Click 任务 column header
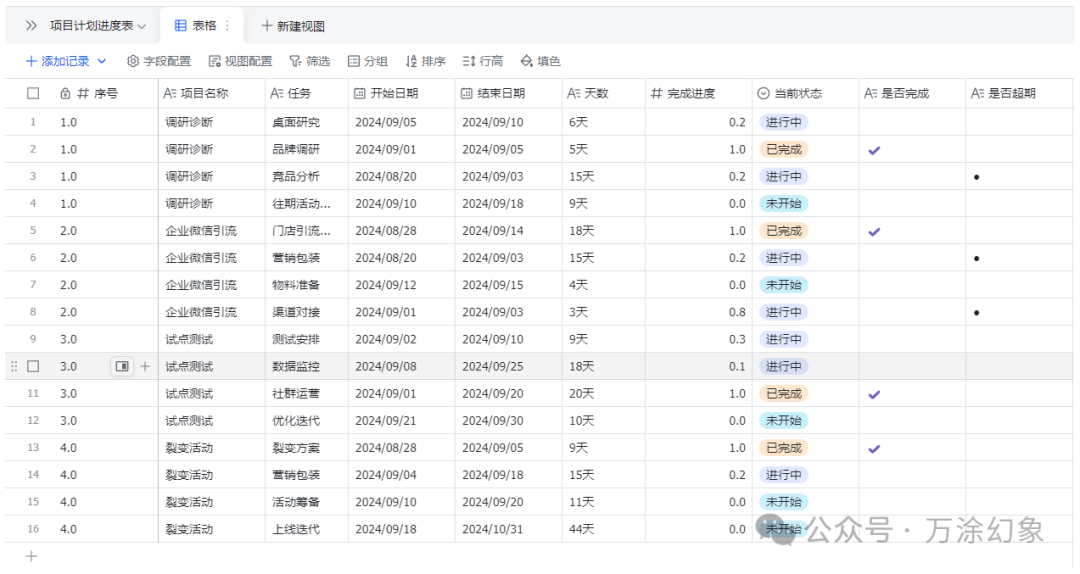The image size is (1080, 574). 307,93
